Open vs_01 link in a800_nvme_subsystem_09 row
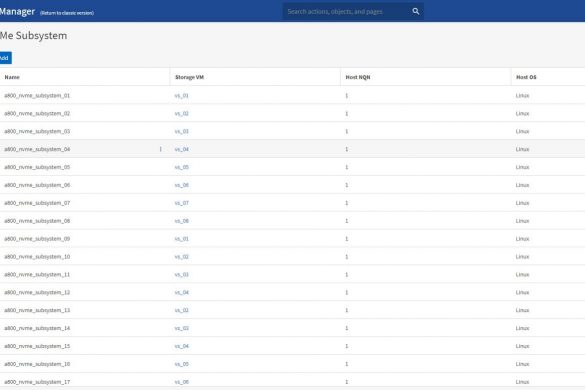The image size is (585, 390). click(x=182, y=239)
